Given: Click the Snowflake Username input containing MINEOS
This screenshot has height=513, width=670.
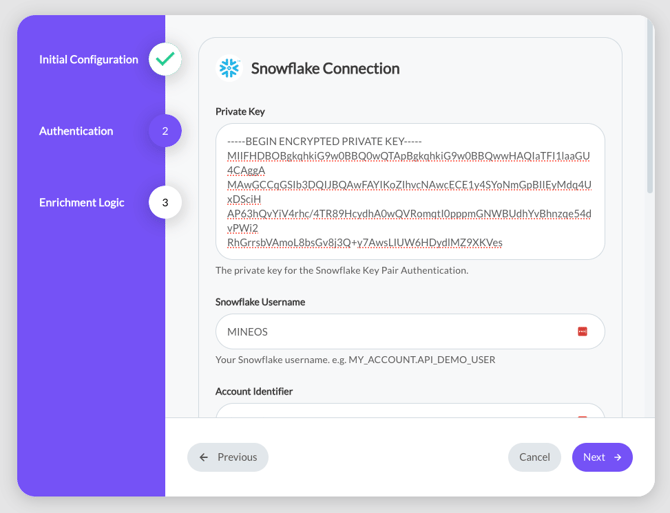Looking at the screenshot, I should tap(395, 332).
